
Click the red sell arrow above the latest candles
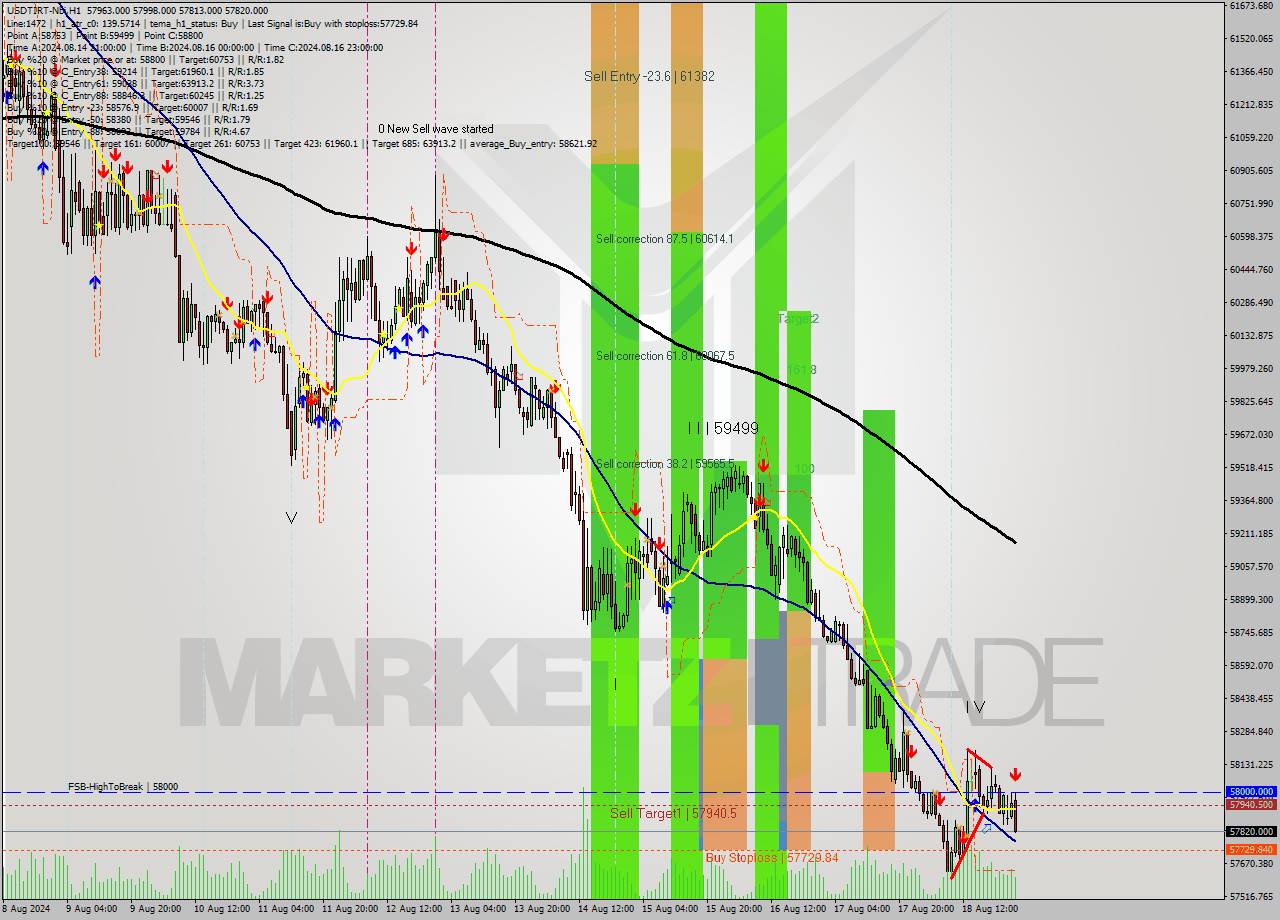tap(1016, 774)
